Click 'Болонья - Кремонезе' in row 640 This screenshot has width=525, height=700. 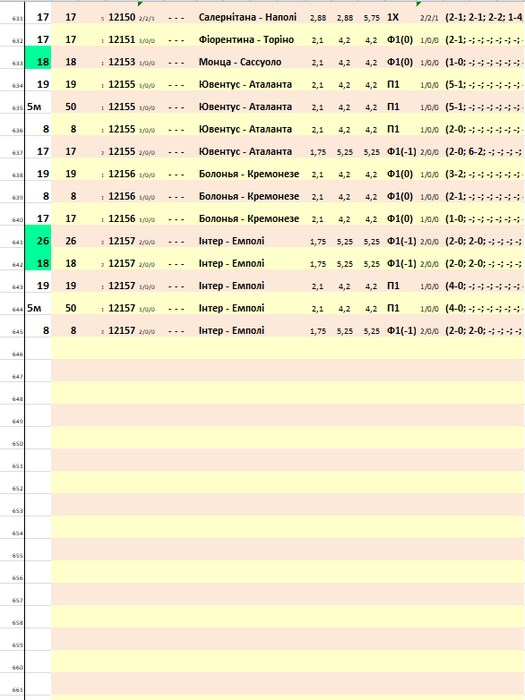pos(249,218)
